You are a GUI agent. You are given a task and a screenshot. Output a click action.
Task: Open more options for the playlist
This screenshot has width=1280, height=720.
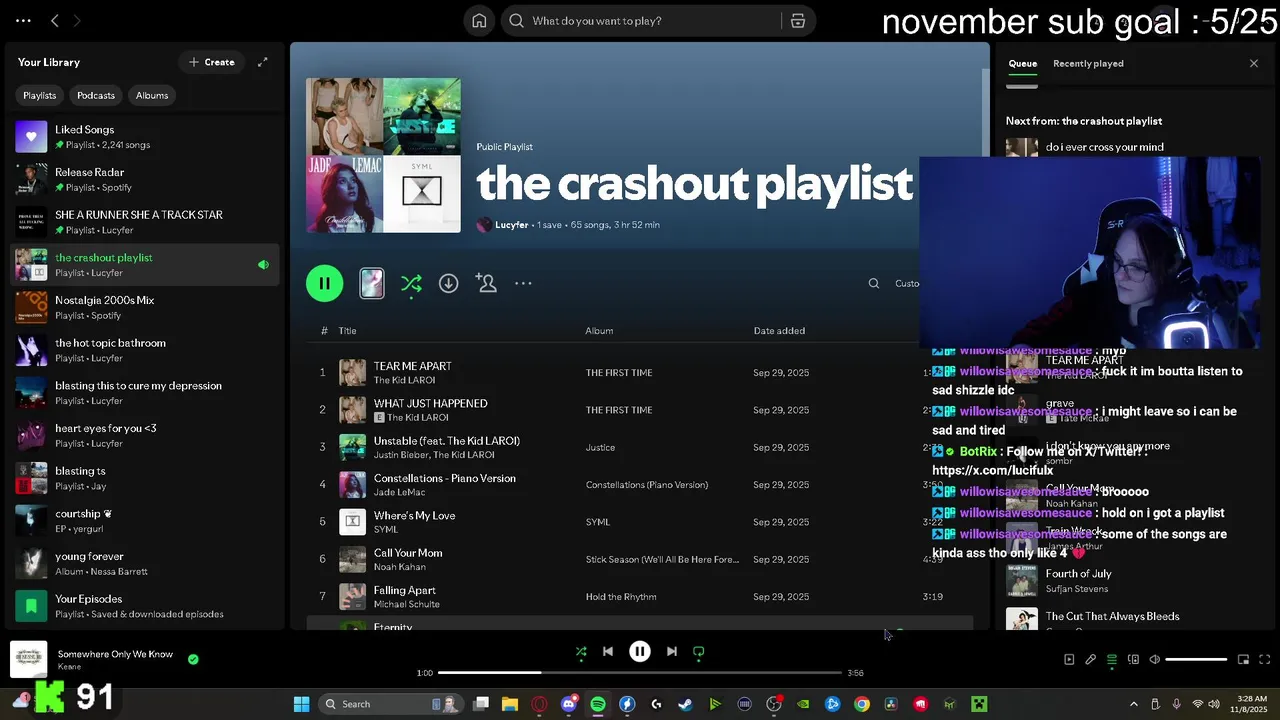pos(523,283)
